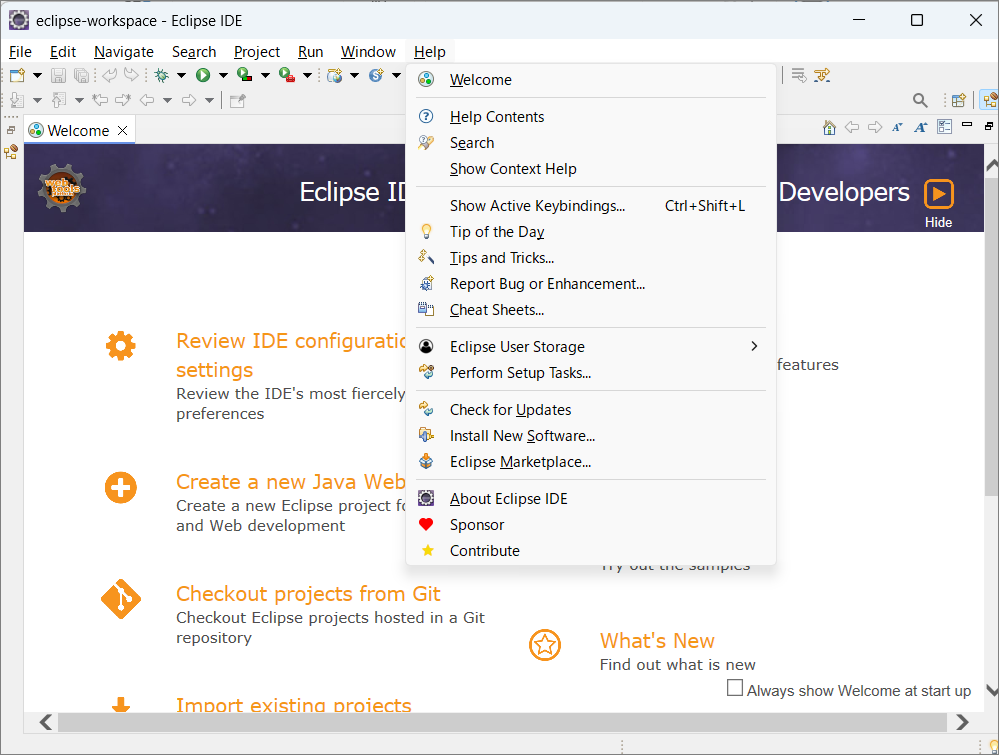
Task: Select Show Active Keybindings menu item
Action: [x=591, y=206]
